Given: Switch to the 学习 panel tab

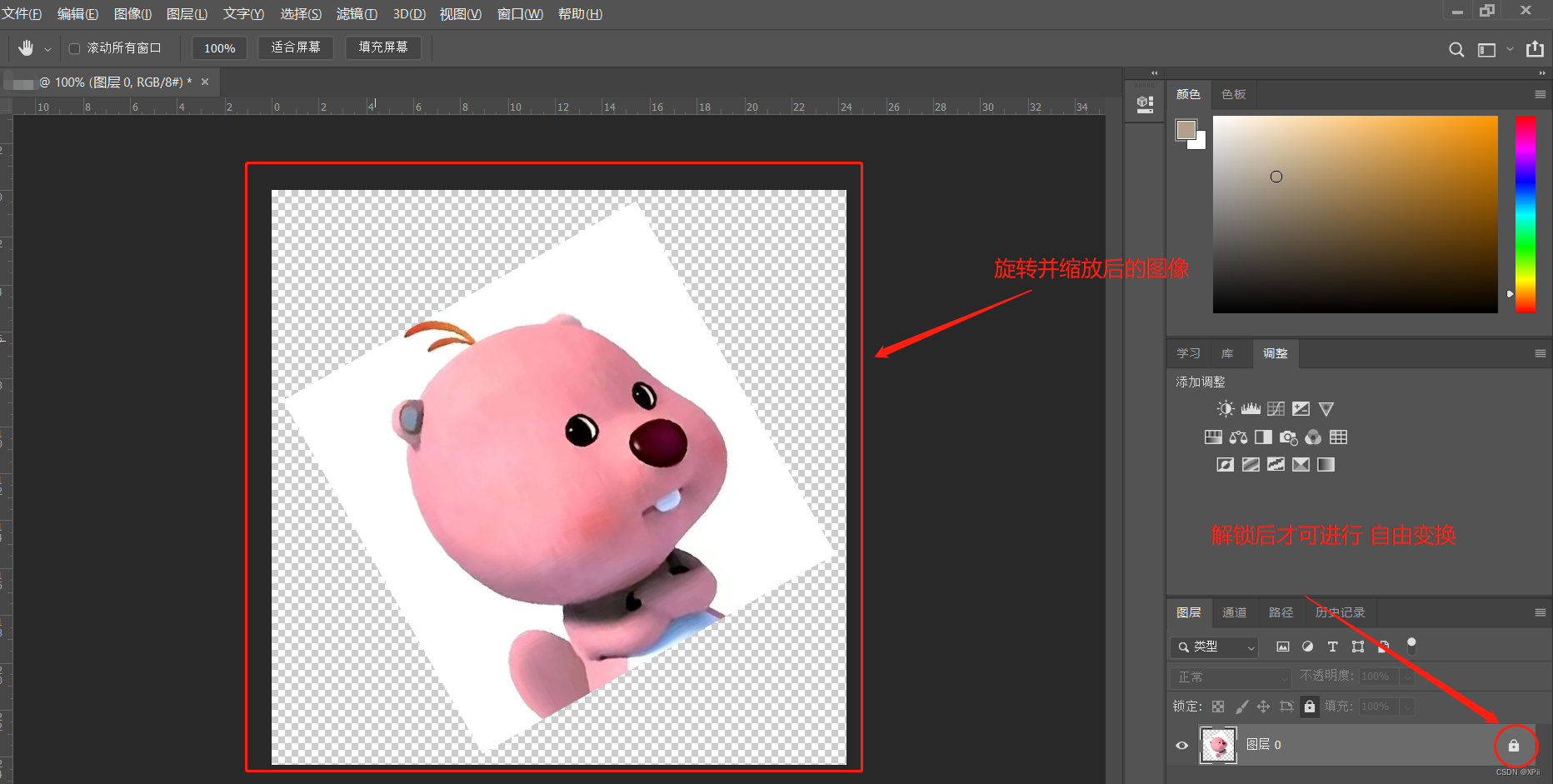Looking at the screenshot, I should [1188, 354].
